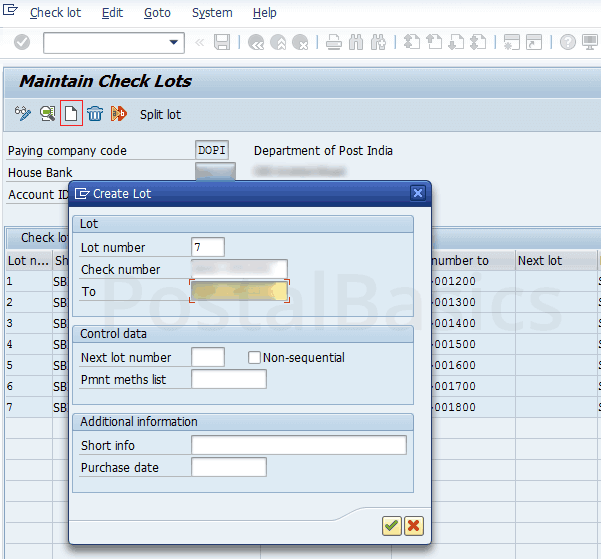This screenshot has width=601, height=559.
Task: Click the Print icon in standard toolbar
Action: click(334, 42)
